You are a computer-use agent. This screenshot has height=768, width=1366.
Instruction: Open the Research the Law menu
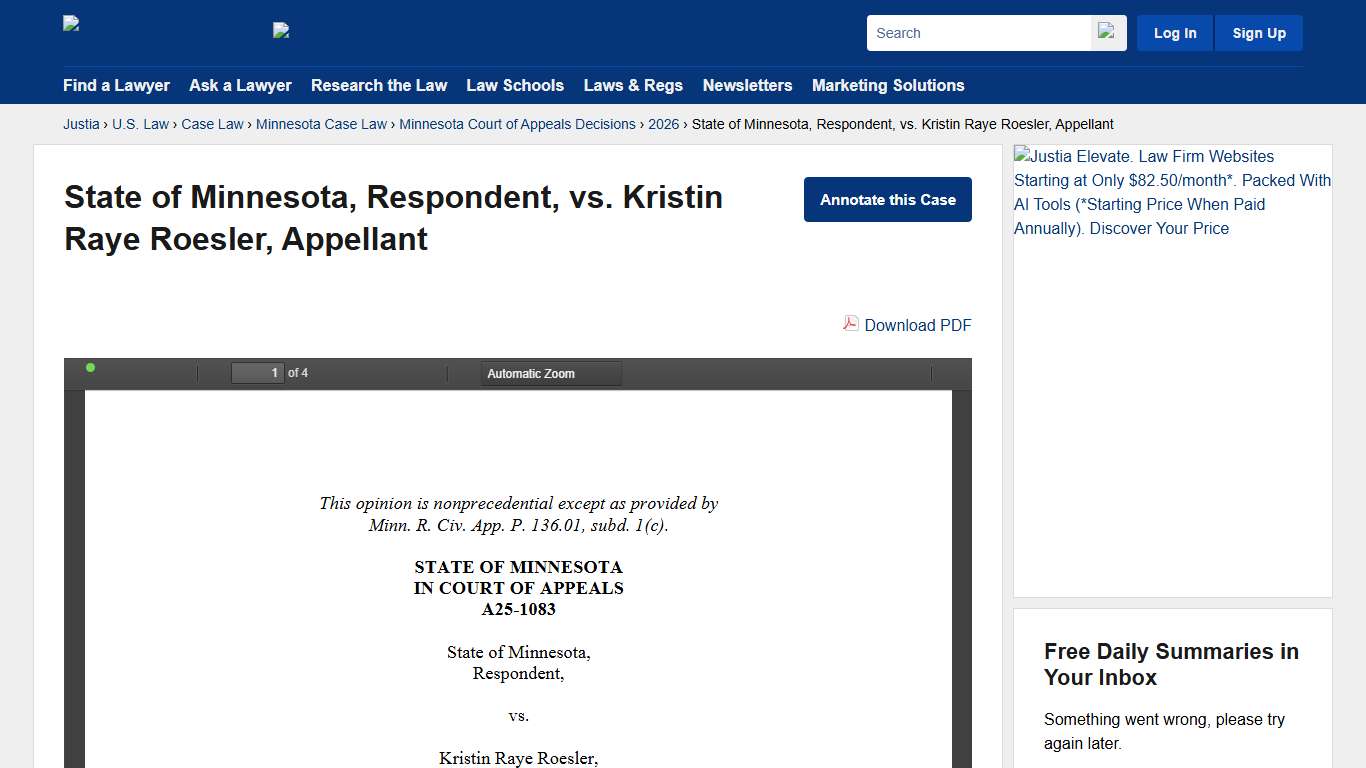coord(379,86)
